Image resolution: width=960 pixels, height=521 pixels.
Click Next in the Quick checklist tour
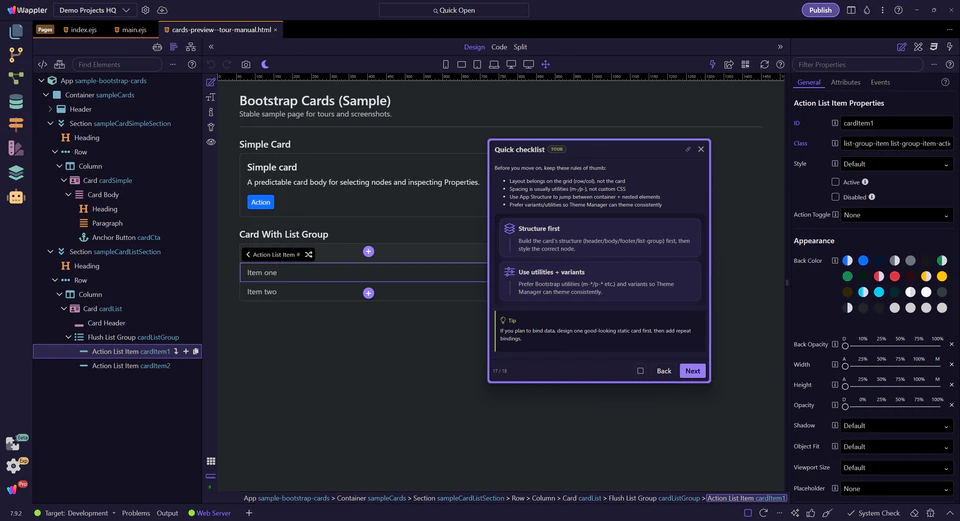[x=692, y=371]
